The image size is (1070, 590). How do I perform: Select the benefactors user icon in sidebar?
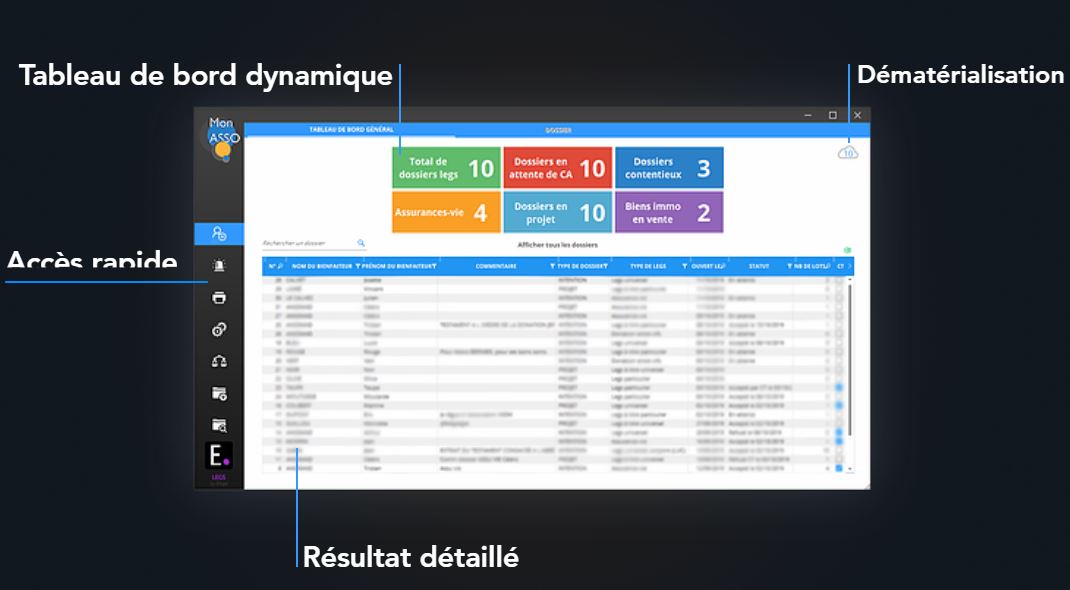pos(219,233)
